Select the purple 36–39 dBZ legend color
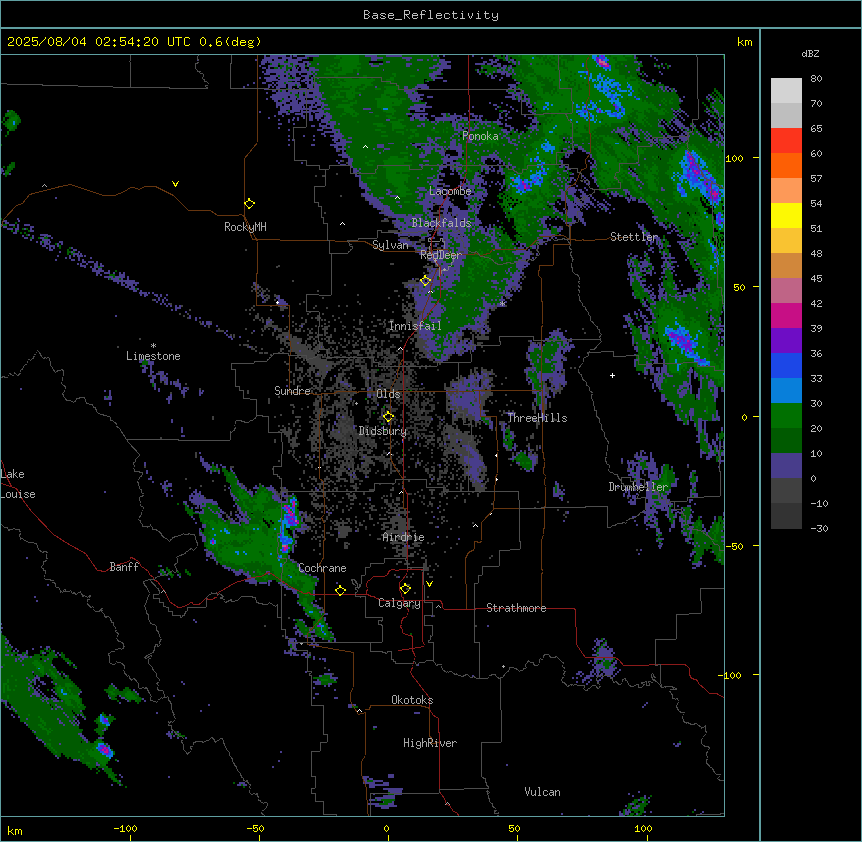The image size is (862, 842). [786, 341]
